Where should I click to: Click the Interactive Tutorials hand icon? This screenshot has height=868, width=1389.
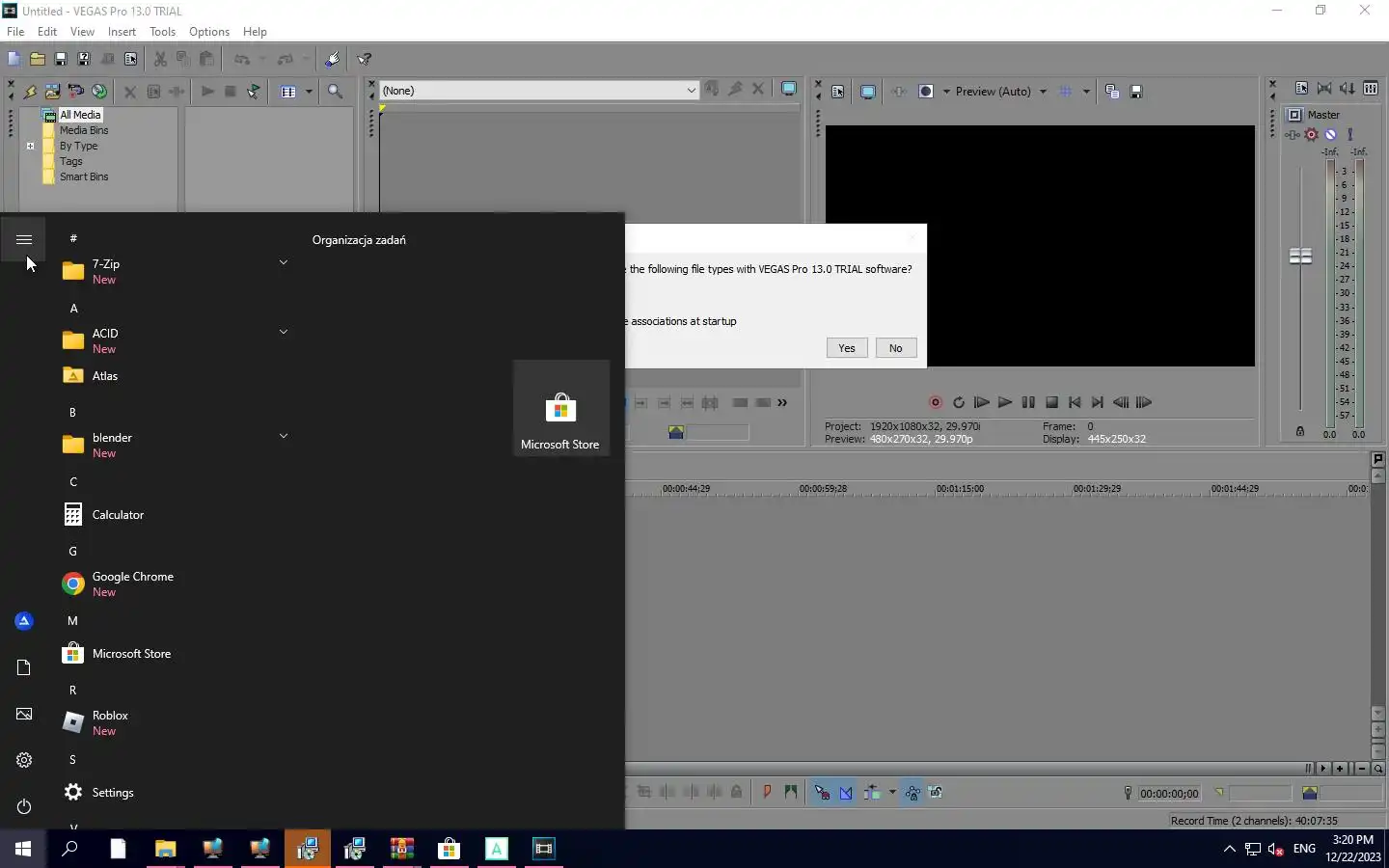332,59
